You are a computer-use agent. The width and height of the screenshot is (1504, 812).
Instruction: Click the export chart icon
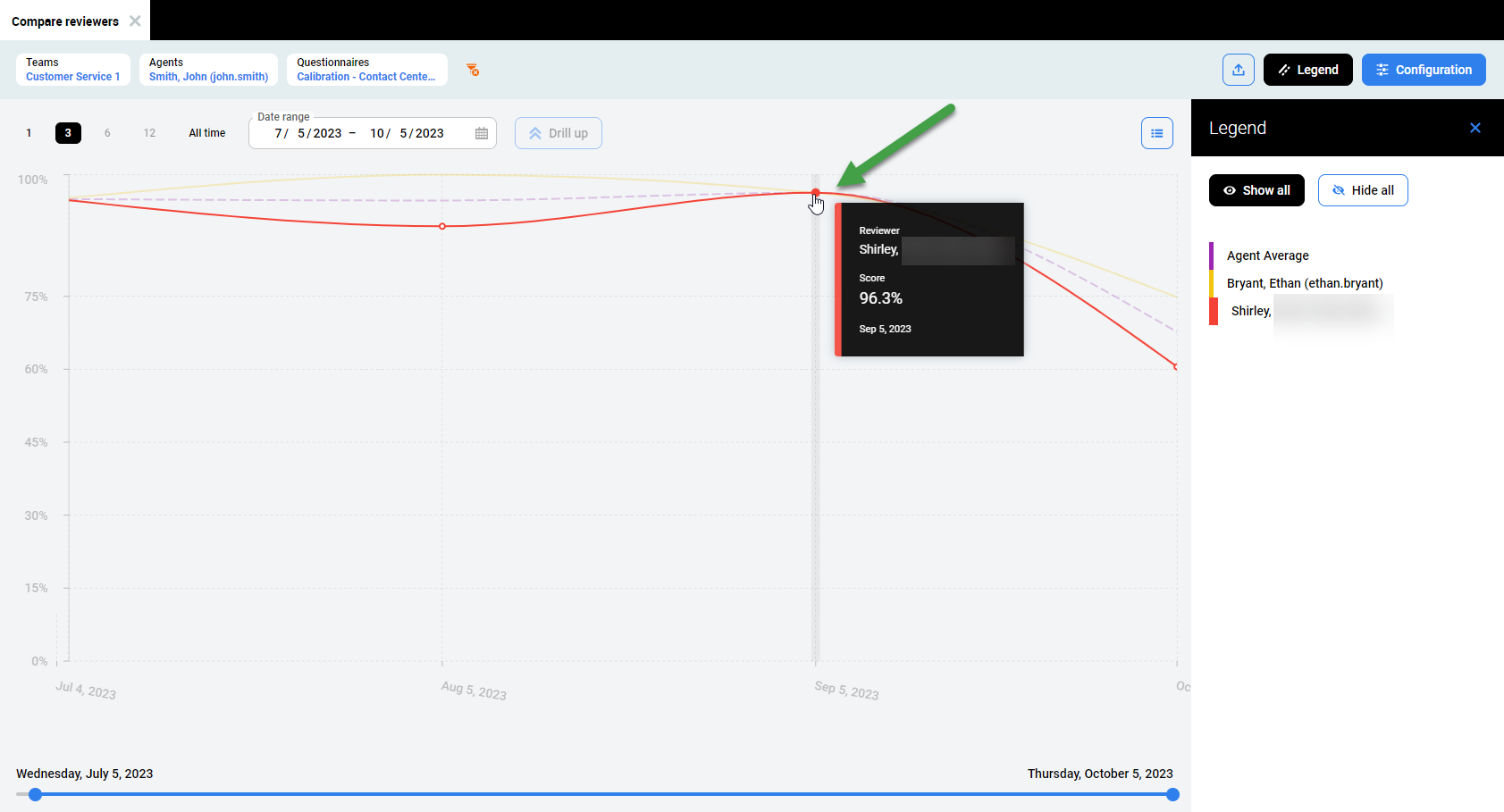(x=1239, y=69)
